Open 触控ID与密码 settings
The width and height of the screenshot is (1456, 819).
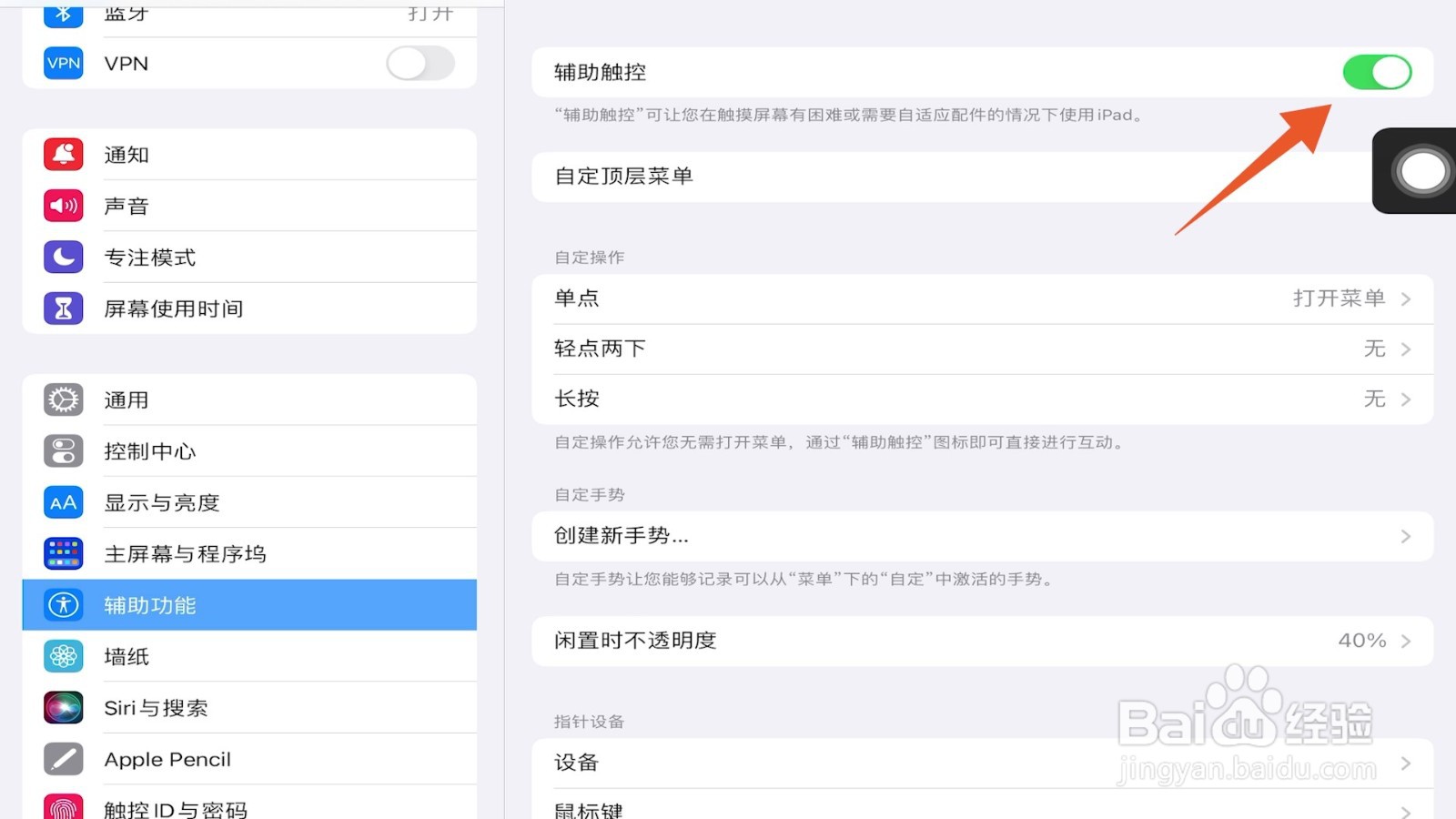click(x=249, y=803)
